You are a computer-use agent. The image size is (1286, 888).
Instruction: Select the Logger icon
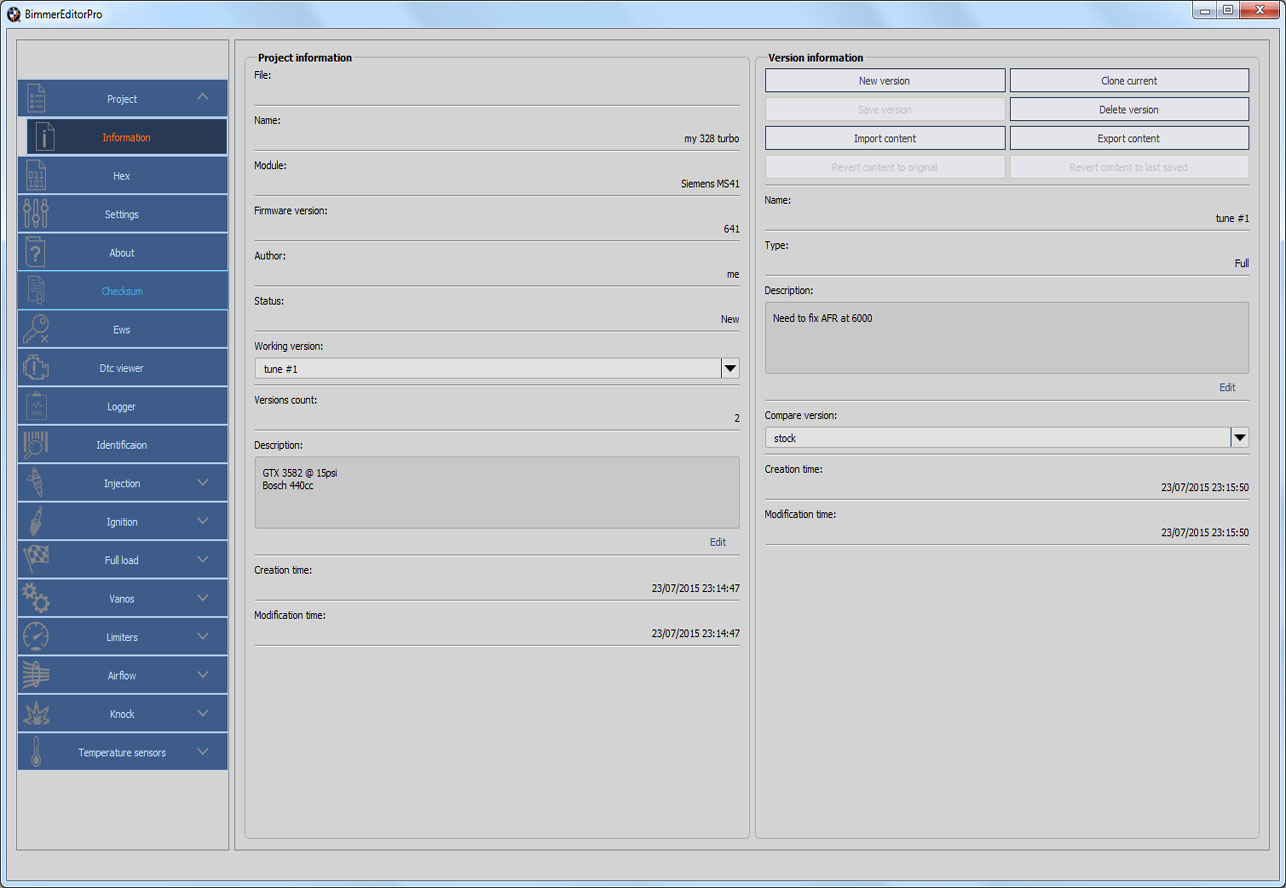(35, 406)
